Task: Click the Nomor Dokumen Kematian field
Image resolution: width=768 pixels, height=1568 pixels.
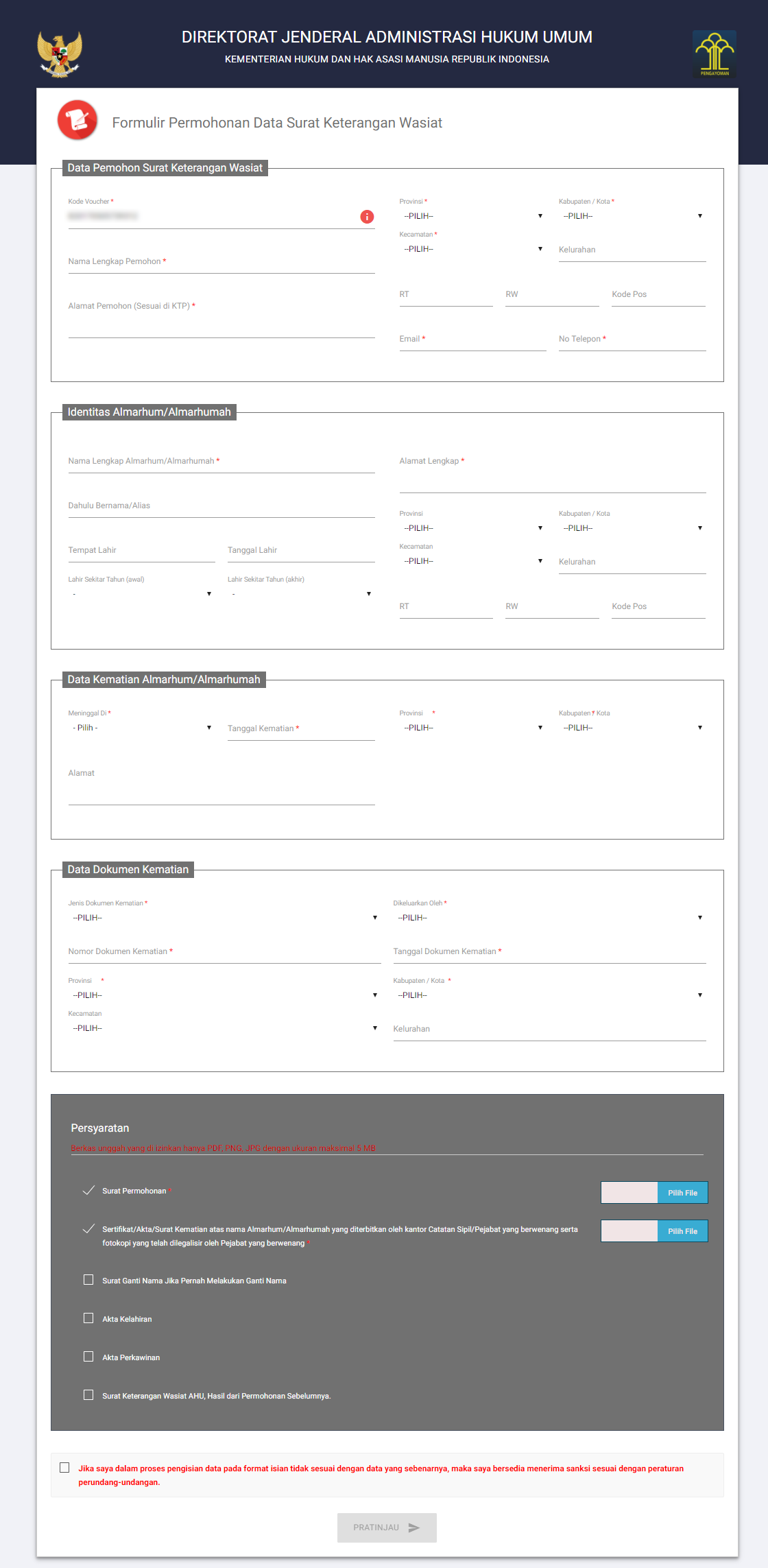Action: click(x=224, y=952)
